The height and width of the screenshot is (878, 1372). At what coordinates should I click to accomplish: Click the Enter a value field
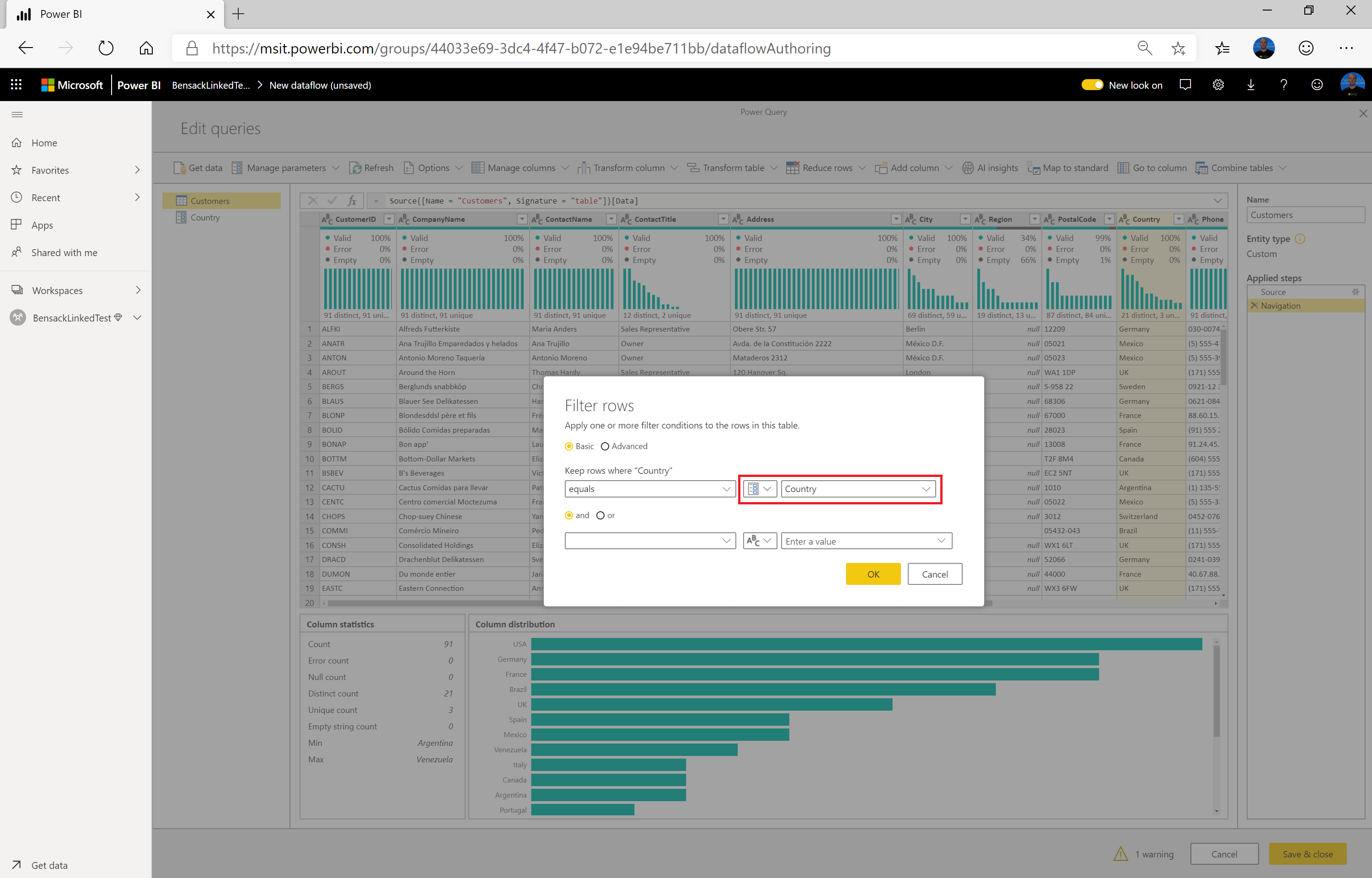click(x=866, y=541)
